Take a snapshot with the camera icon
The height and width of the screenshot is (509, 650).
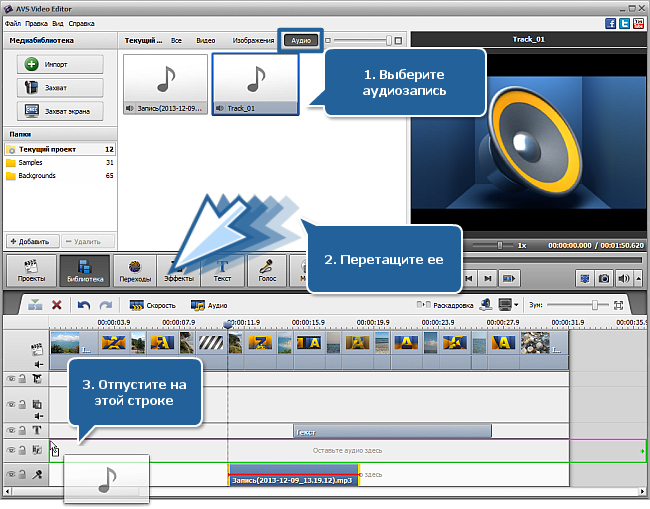point(604,279)
